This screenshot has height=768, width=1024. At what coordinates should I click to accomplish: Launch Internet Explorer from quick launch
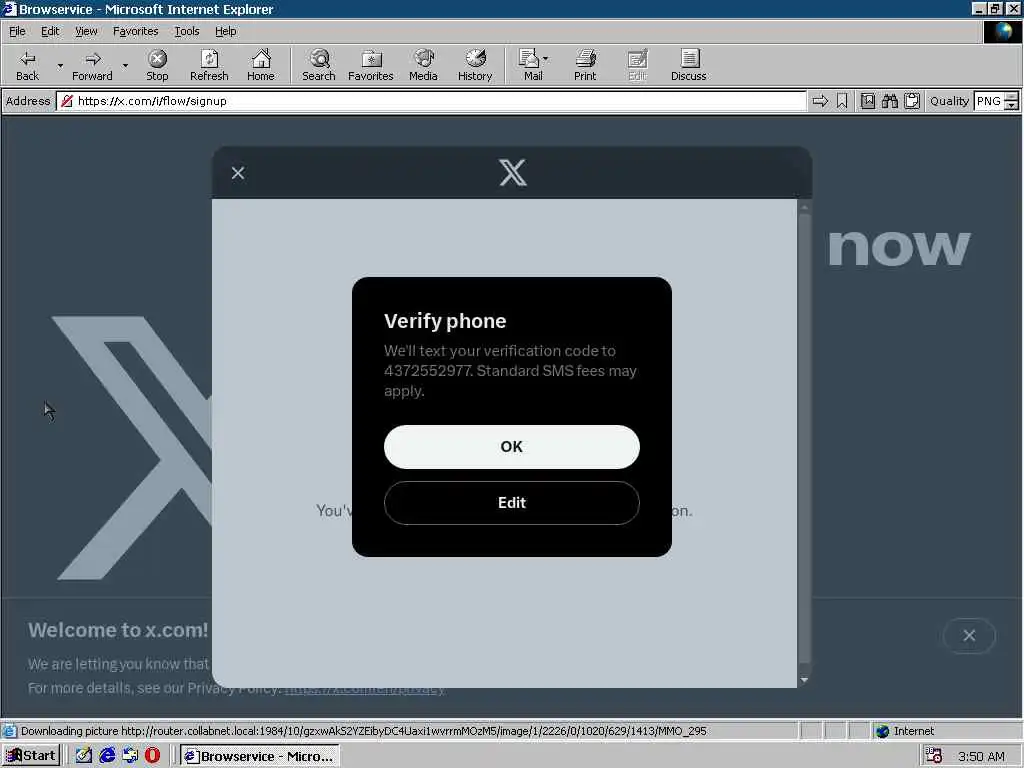coord(107,756)
